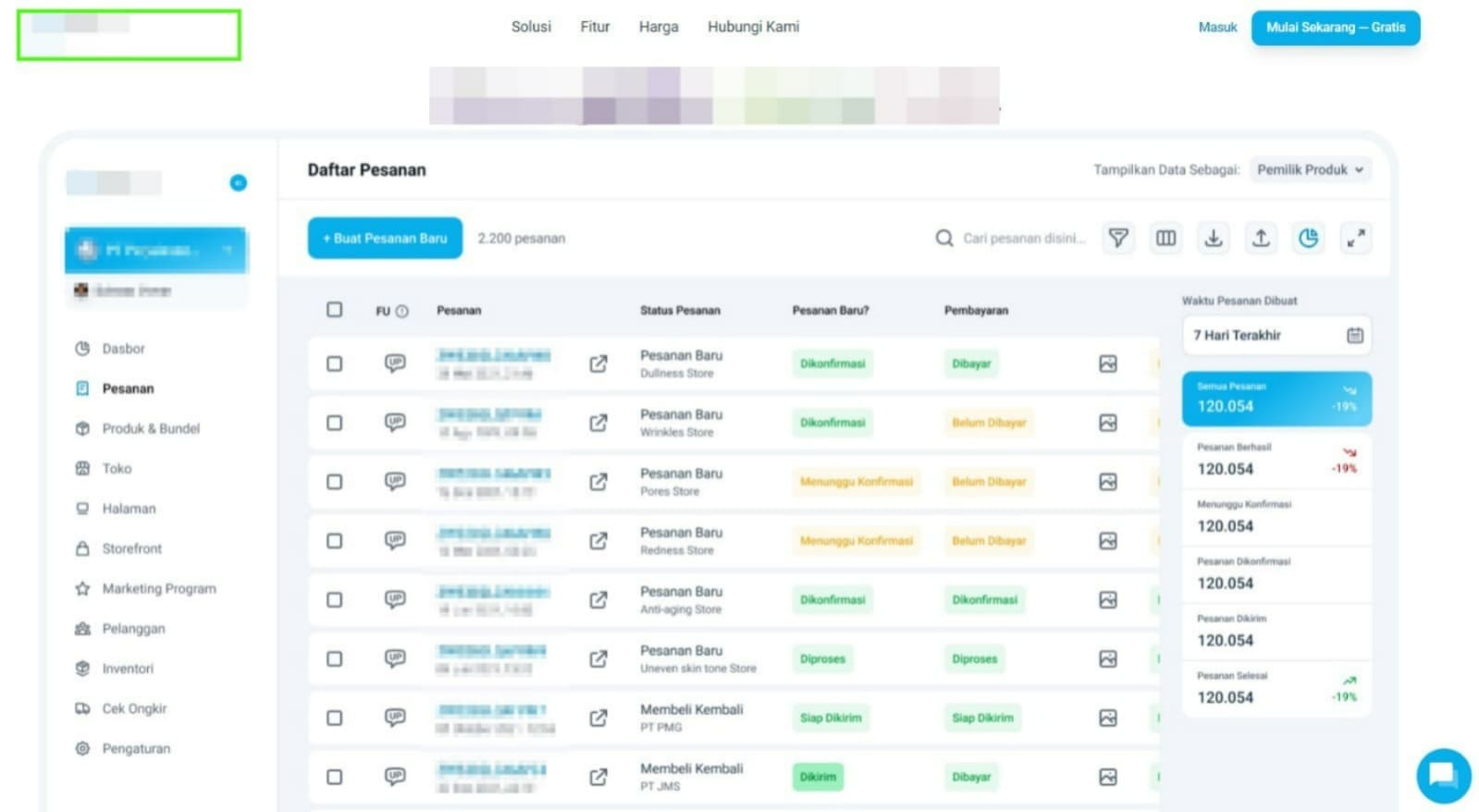1479x812 pixels.
Task: Click the Cek Ongkir truck icon
Action: pyautogui.click(x=82, y=708)
